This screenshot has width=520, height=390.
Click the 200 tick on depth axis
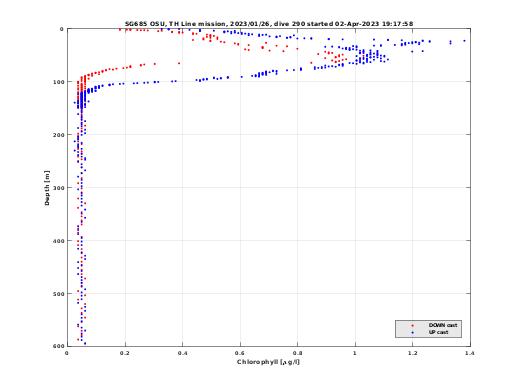click(x=58, y=135)
